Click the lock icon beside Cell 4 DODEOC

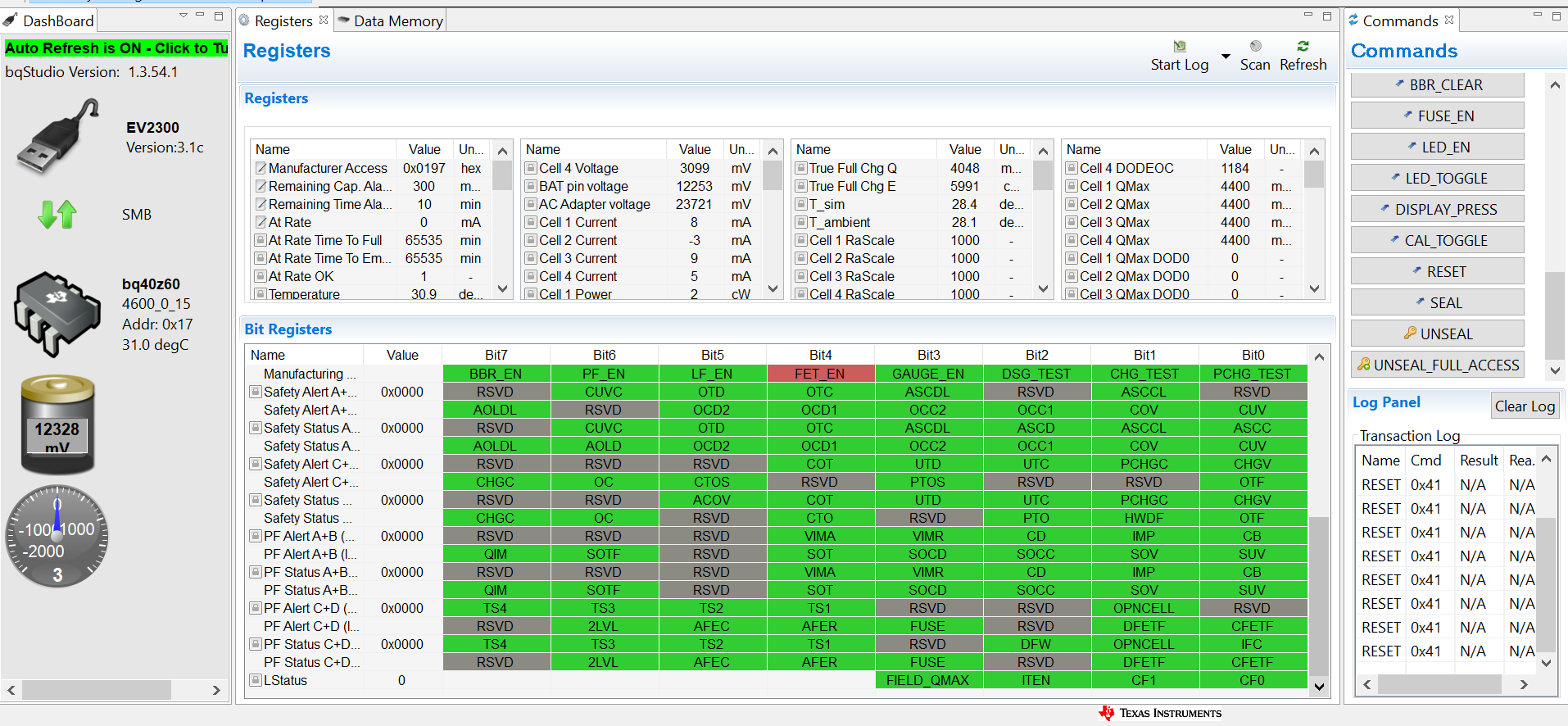tap(1072, 168)
